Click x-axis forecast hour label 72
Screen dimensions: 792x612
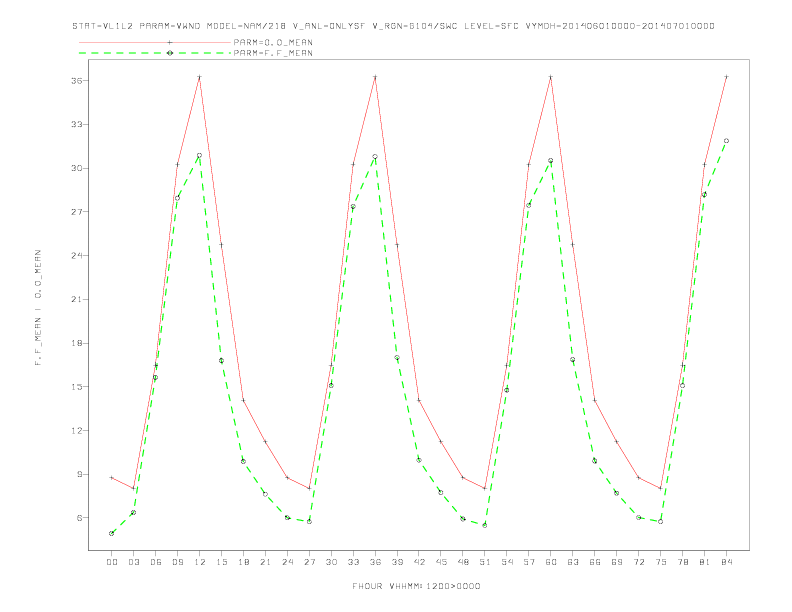pos(639,562)
